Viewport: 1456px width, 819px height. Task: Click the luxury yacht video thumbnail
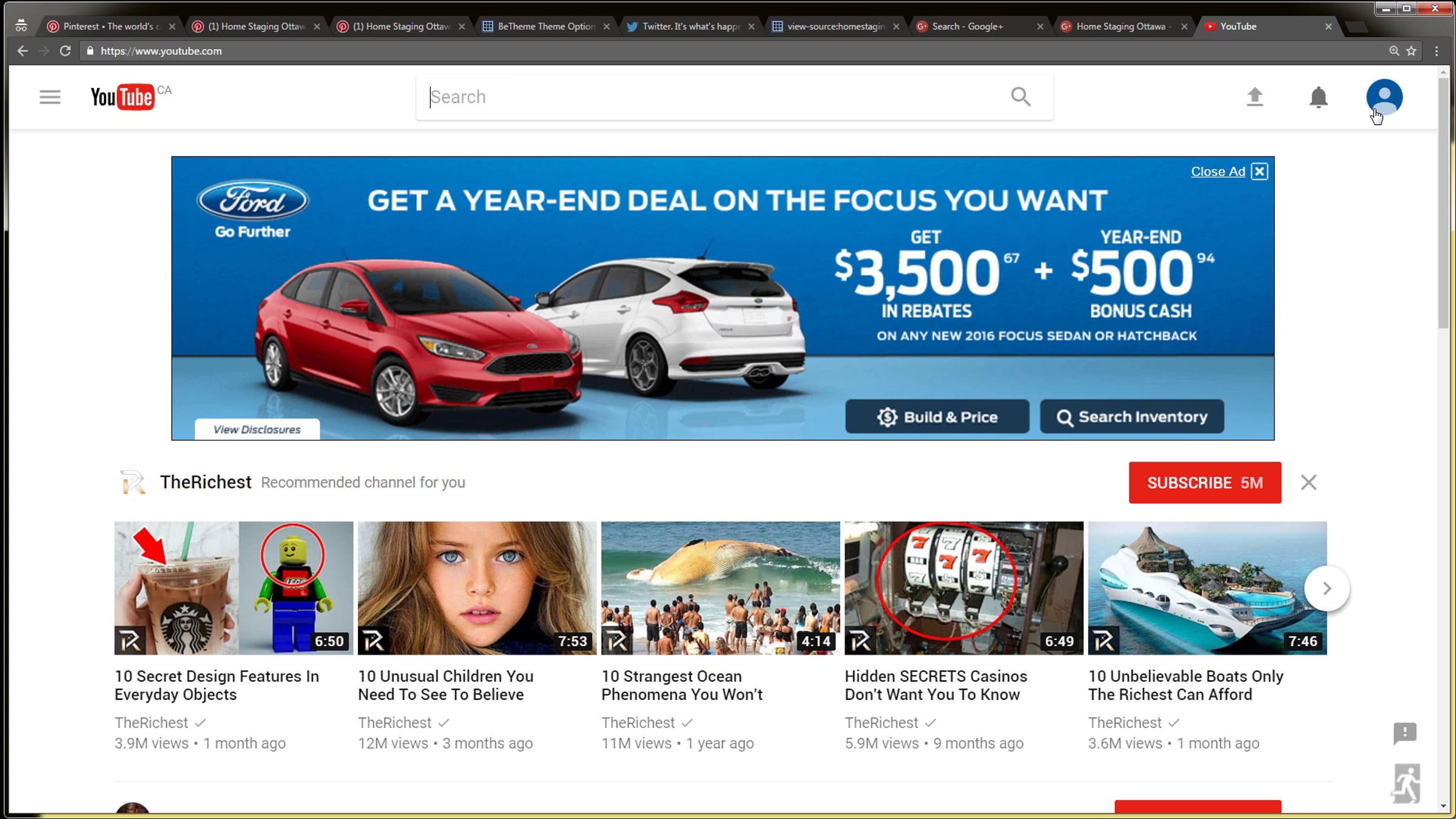click(x=1207, y=588)
